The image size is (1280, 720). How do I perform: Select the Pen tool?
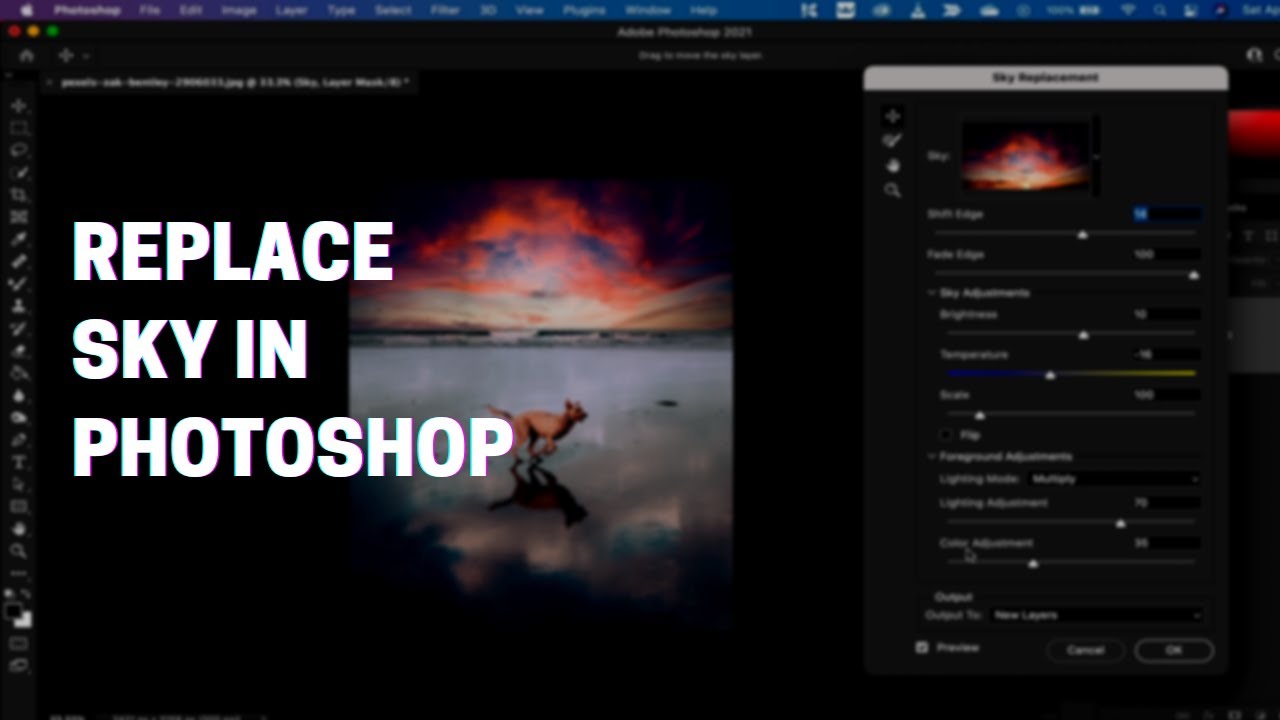(x=19, y=439)
